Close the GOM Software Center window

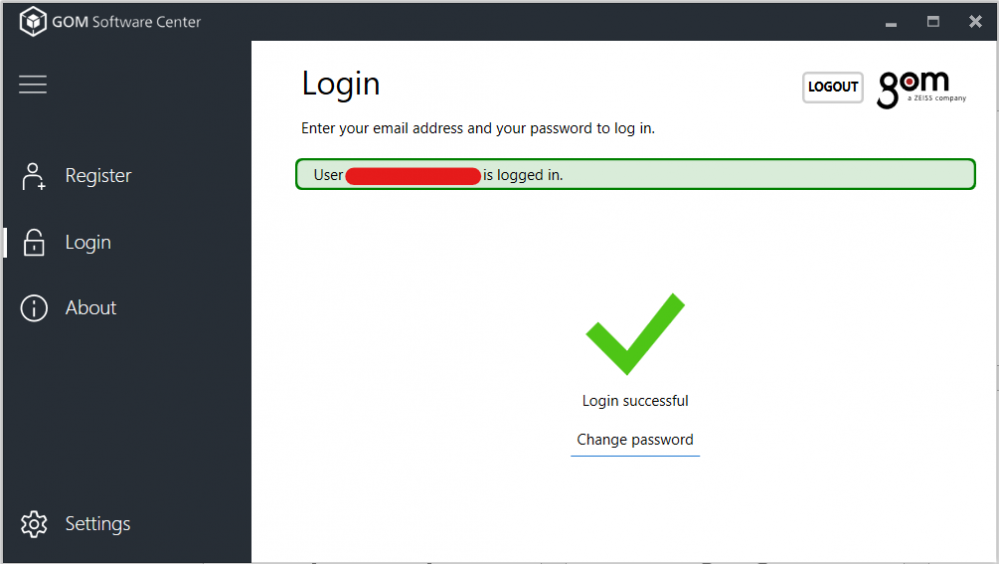(x=975, y=21)
